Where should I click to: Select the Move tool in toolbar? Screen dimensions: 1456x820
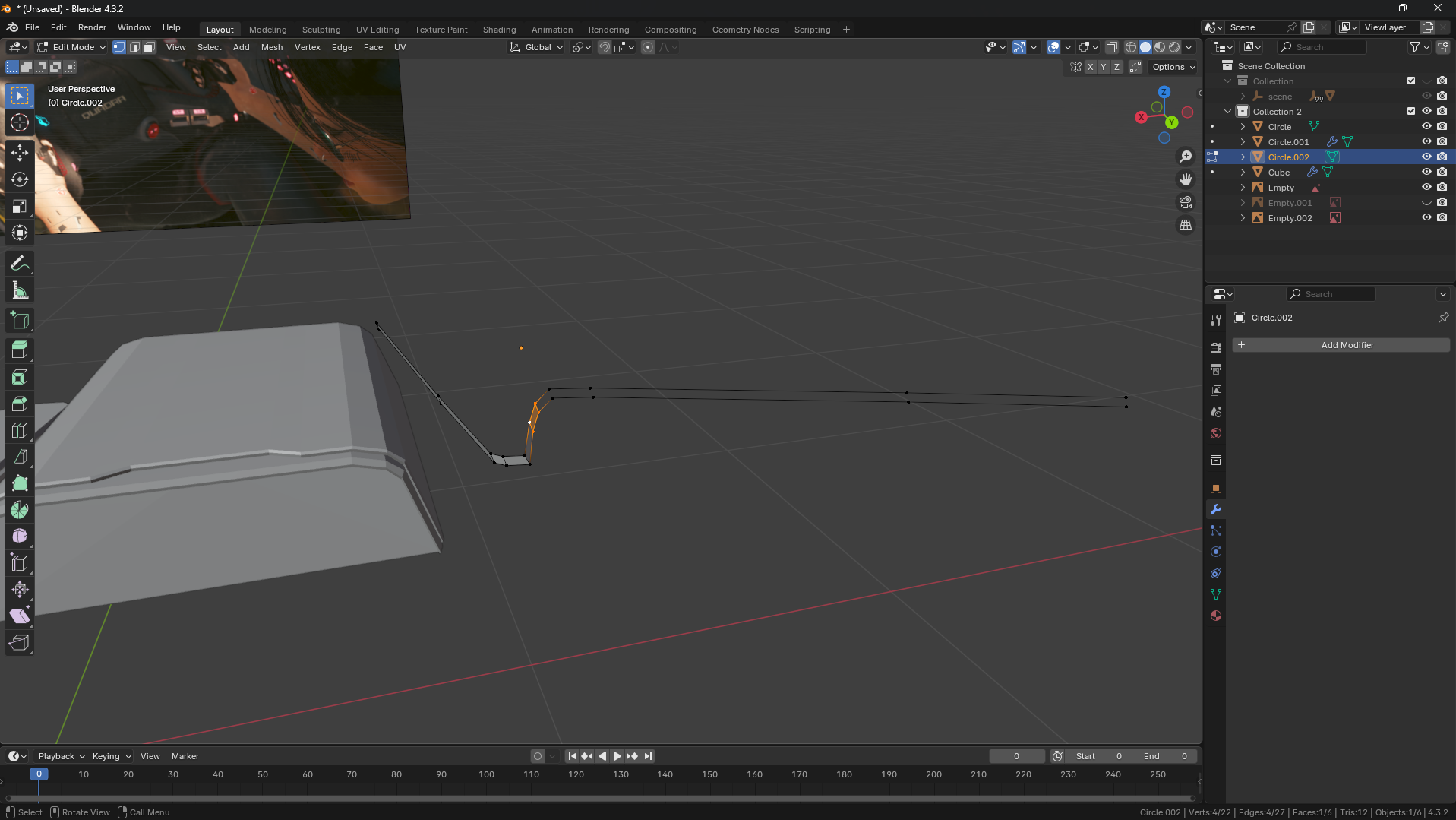coord(20,153)
